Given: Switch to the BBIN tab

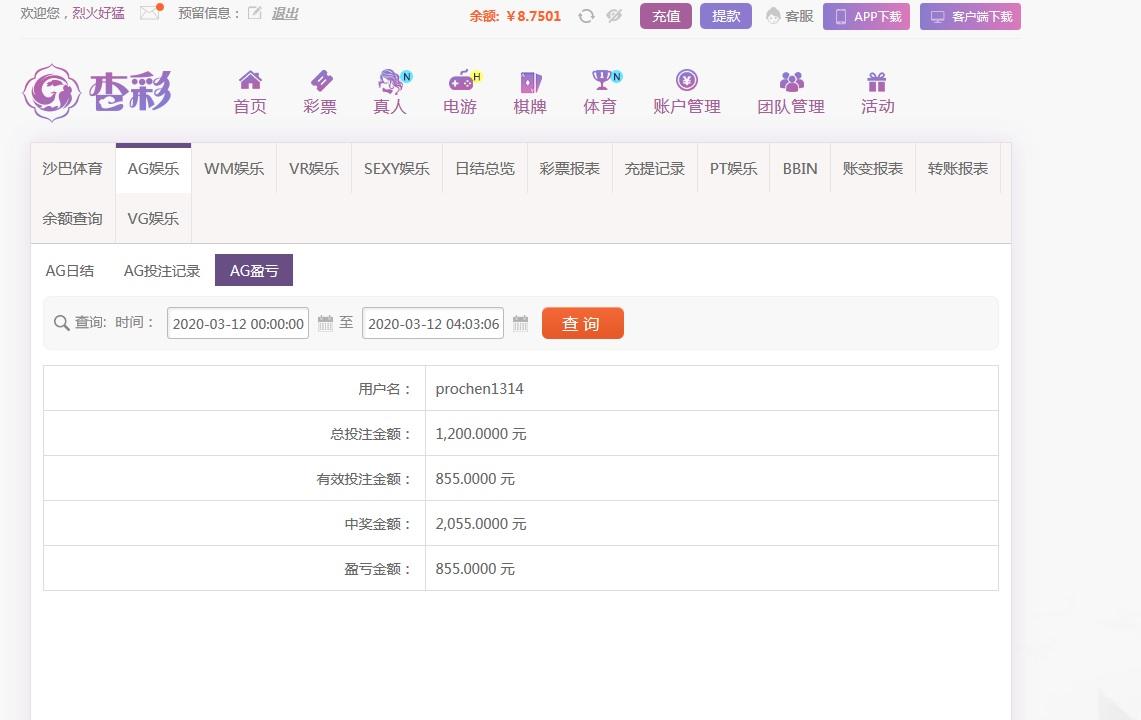Looking at the screenshot, I should pyautogui.click(x=799, y=168).
